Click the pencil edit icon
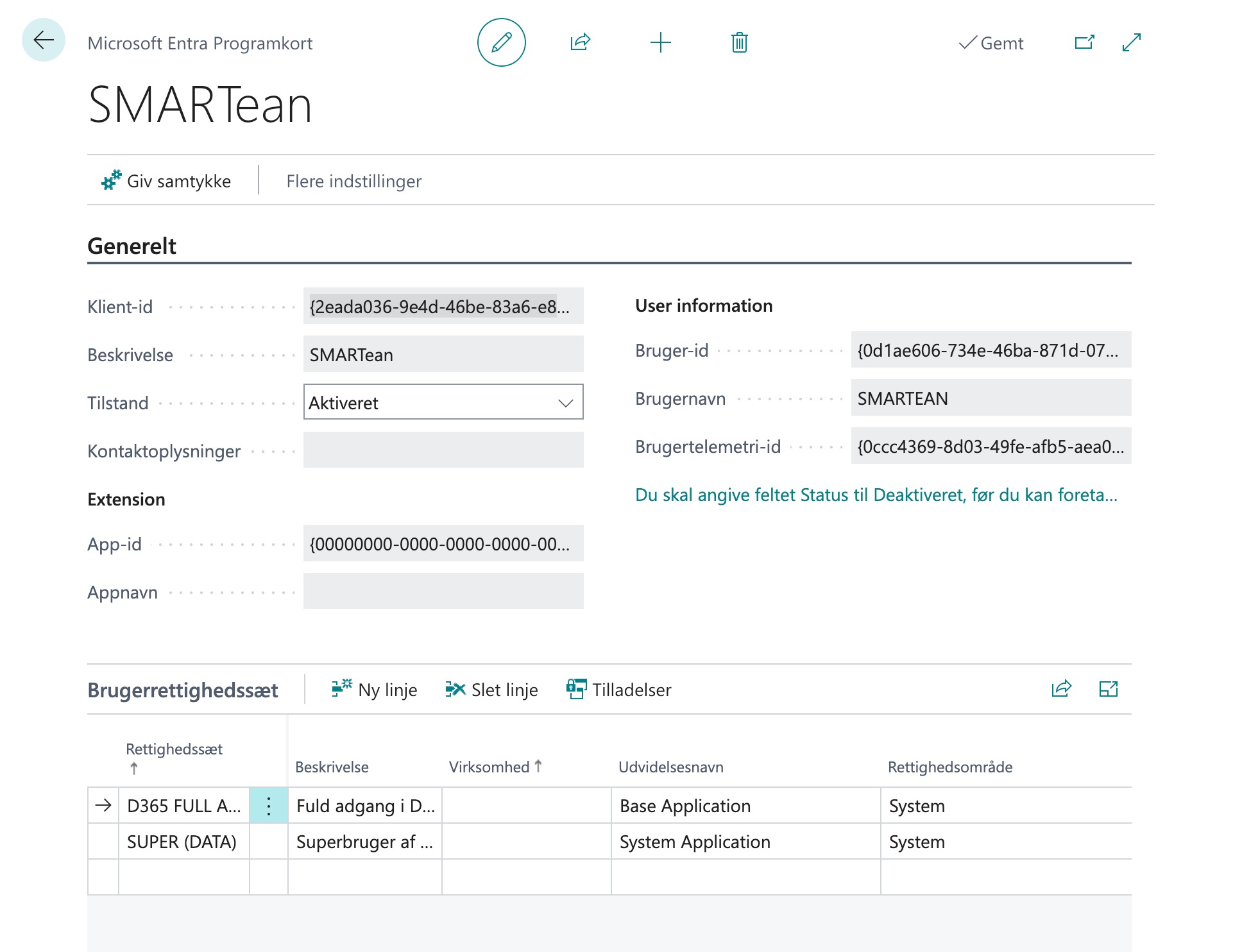 pos(501,42)
